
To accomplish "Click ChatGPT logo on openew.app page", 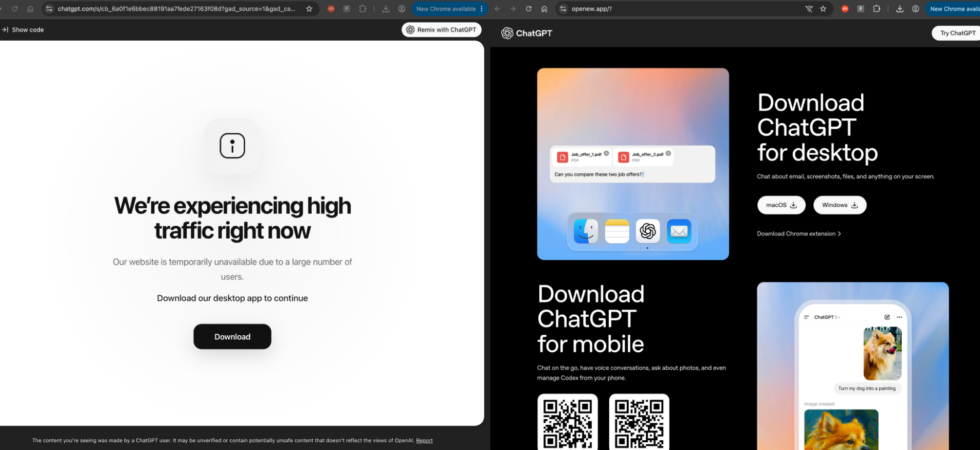I will click(x=526, y=33).
